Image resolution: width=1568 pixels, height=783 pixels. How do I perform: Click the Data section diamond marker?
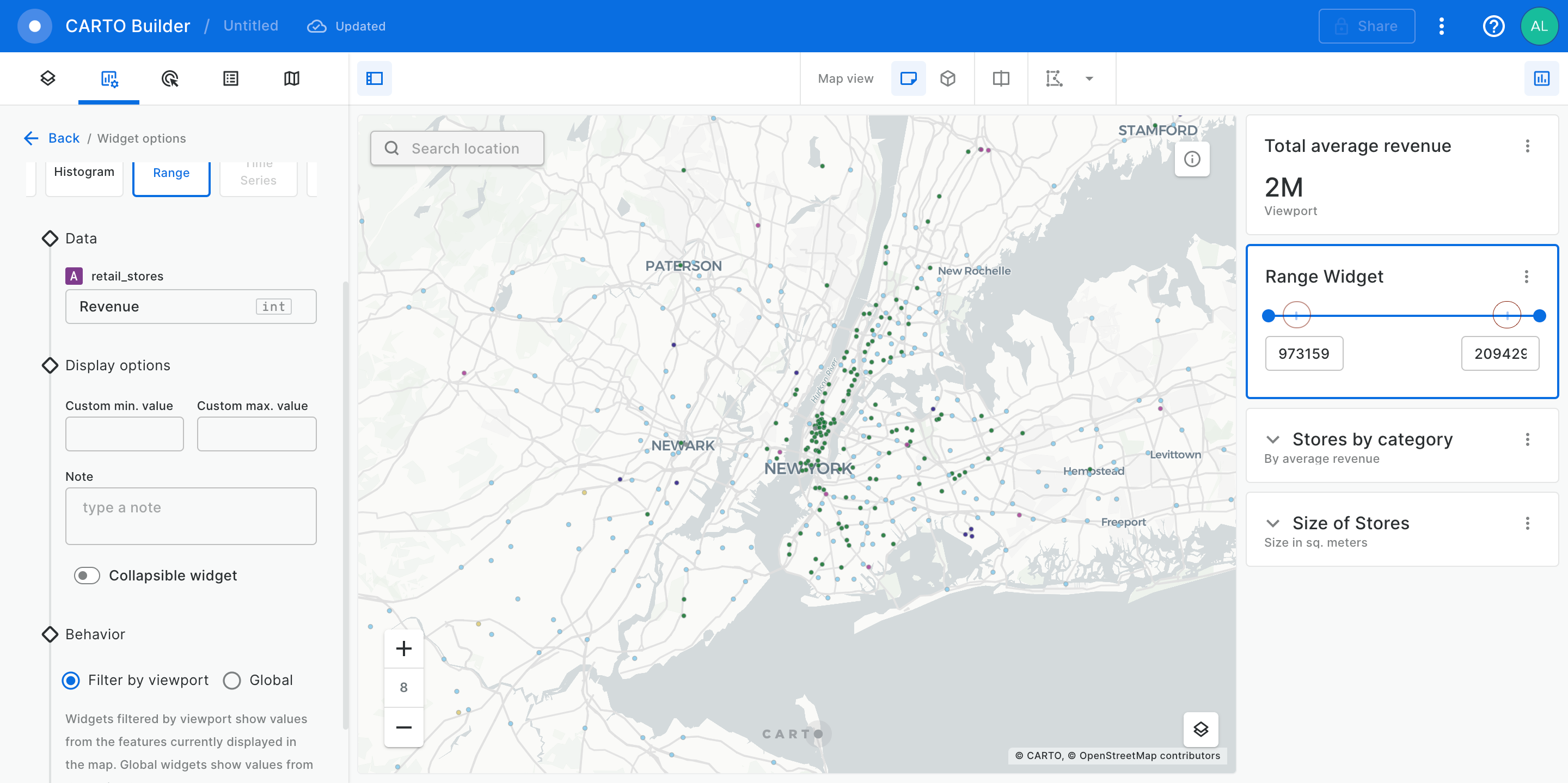click(x=50, y=238)
